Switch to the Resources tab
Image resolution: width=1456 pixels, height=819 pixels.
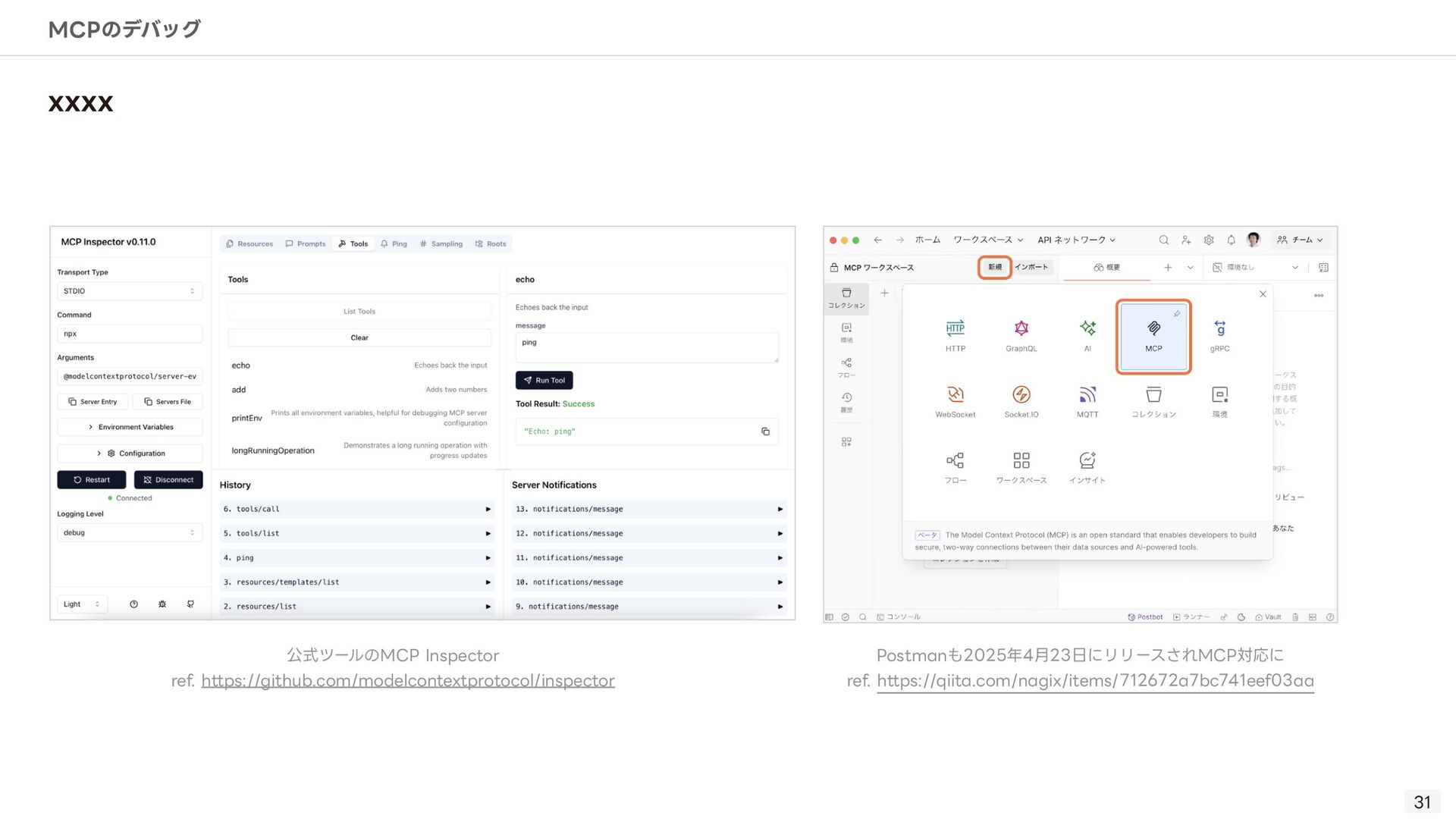(249, 244)
